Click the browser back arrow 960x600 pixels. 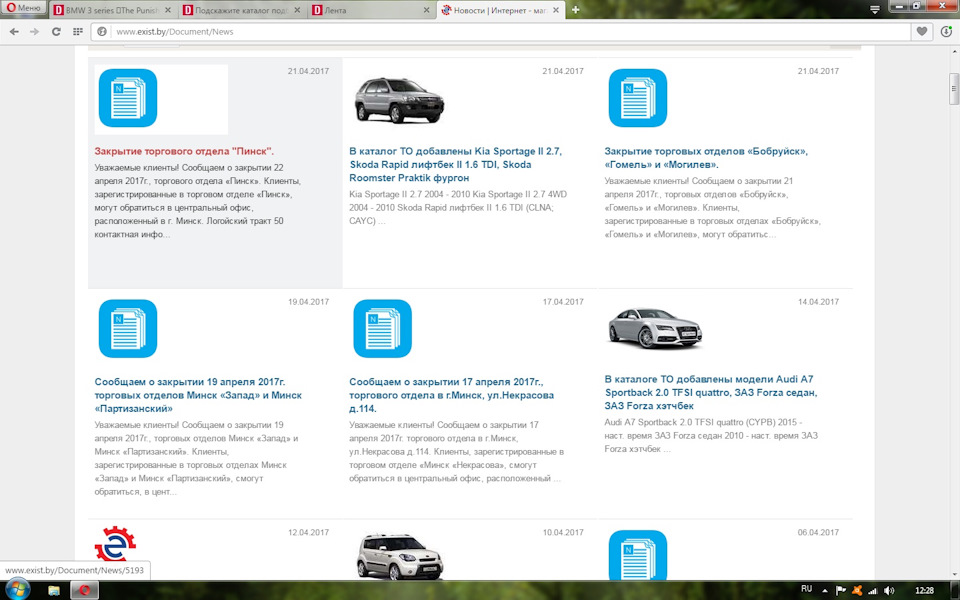13,32
